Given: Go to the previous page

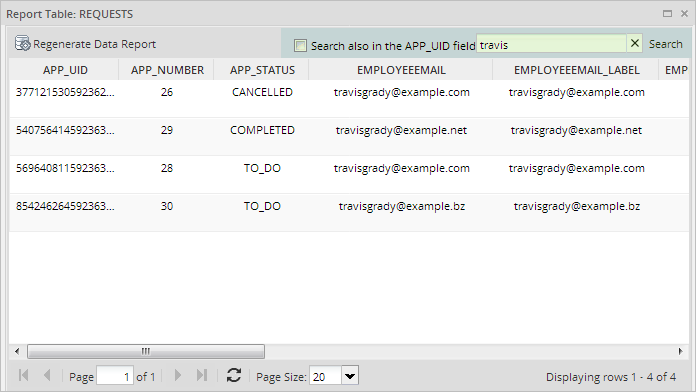Looking at the screenshot, I should point(47,376).
